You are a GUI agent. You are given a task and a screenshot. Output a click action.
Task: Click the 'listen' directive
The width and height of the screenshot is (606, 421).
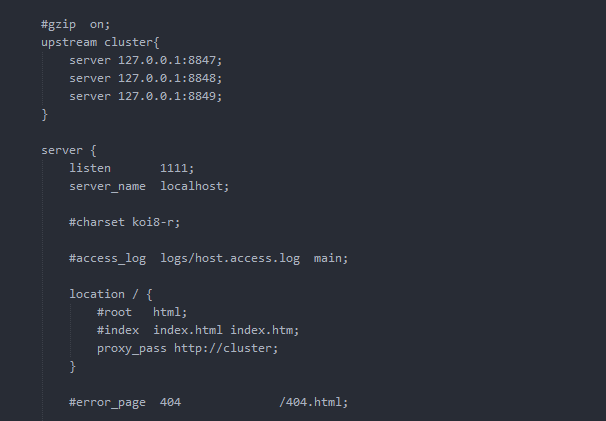[90, 168]
